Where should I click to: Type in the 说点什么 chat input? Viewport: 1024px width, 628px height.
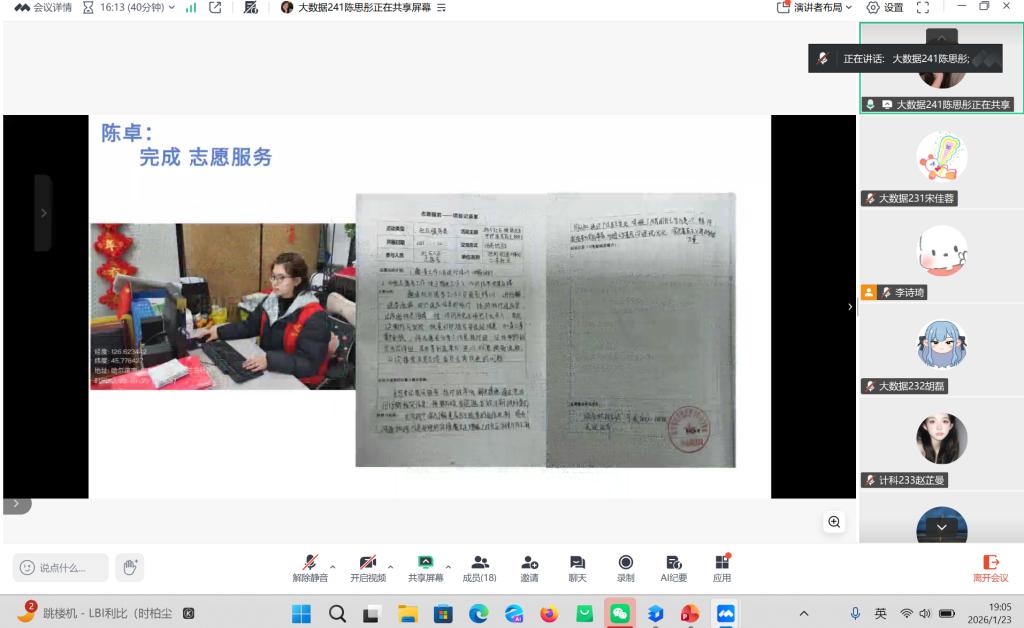coord(62,567)
